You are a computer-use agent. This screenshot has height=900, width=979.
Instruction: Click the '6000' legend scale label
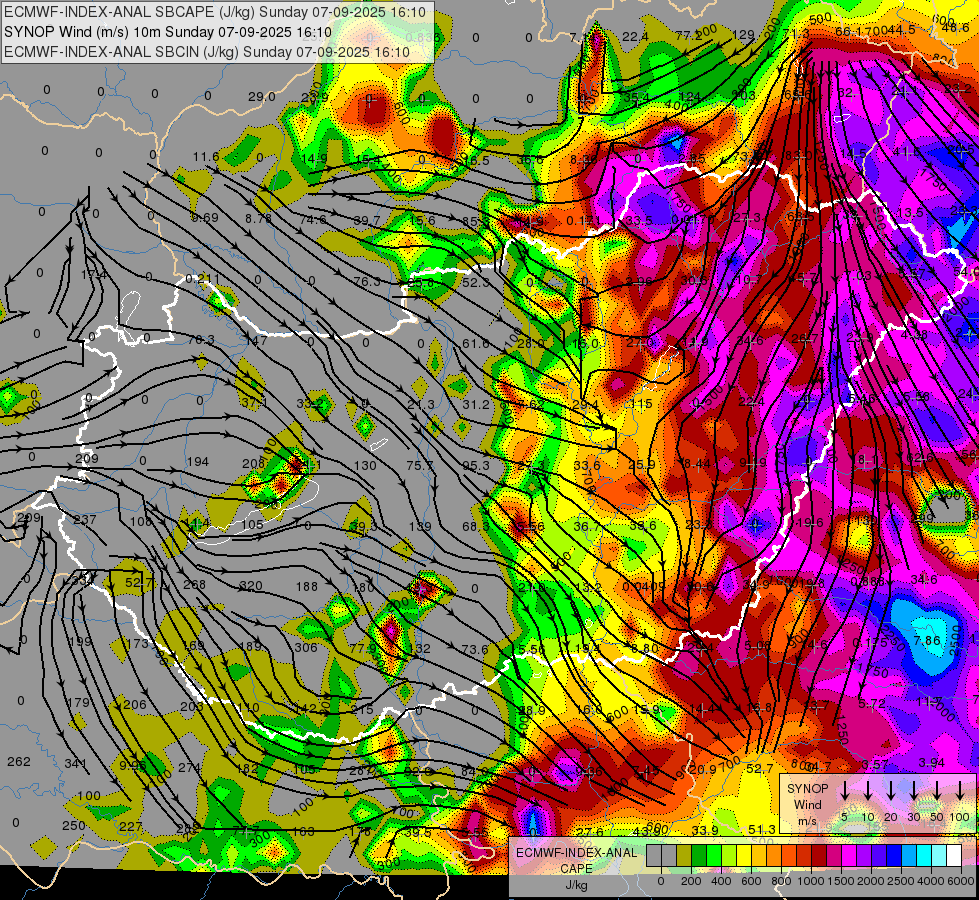[962, 881]
